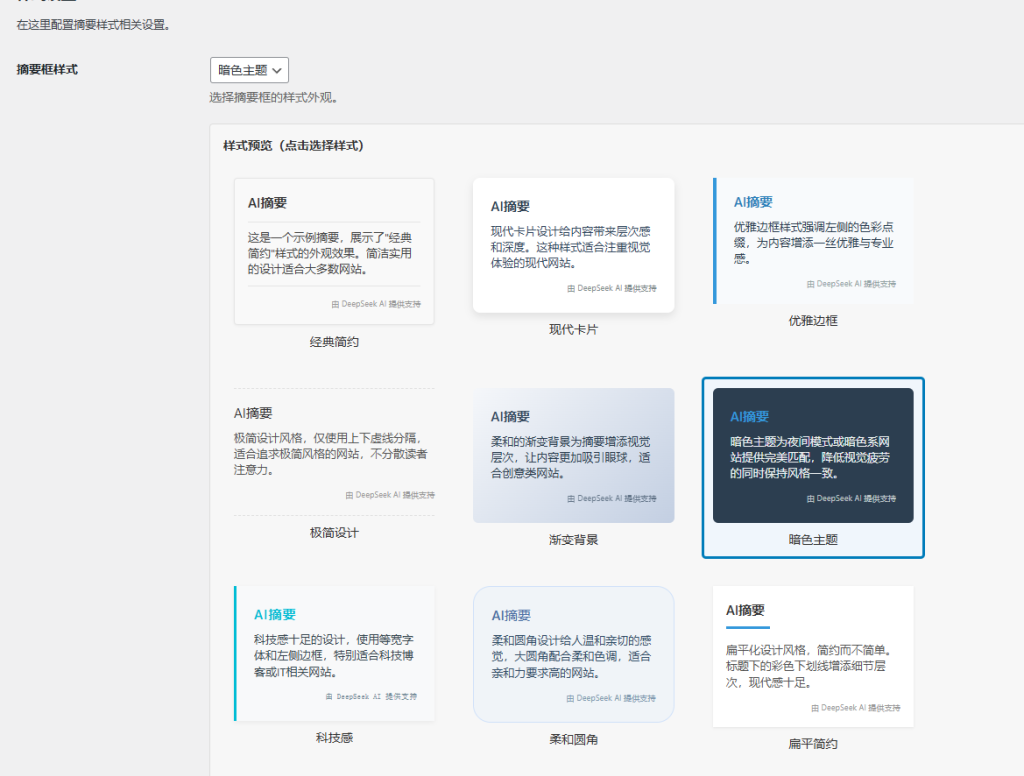
Task: Click the DeepSeek icon in 科技感 card footer
Action: coord(329,696)
